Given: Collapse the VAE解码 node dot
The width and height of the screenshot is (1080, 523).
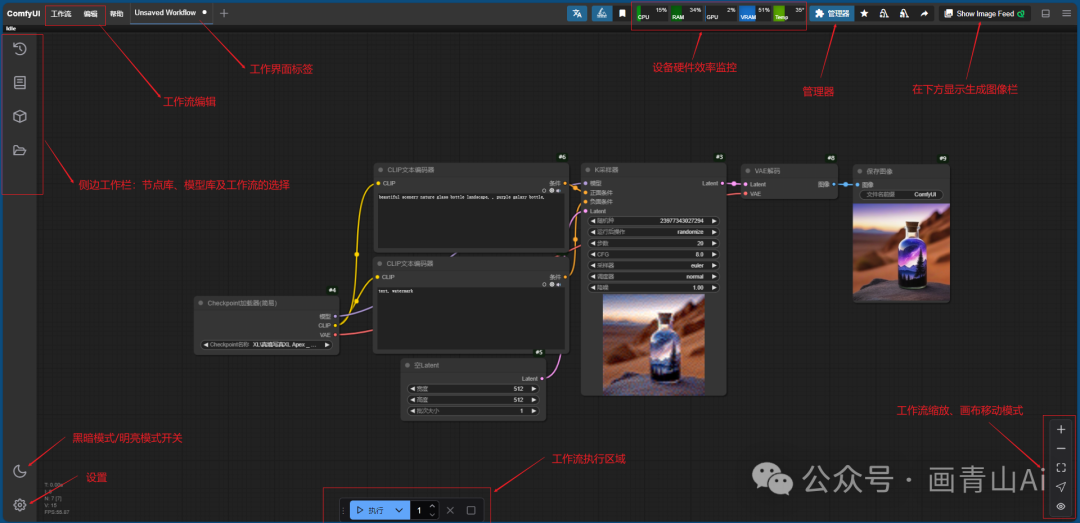Looking at the screenshot, I should pos(748,170).
